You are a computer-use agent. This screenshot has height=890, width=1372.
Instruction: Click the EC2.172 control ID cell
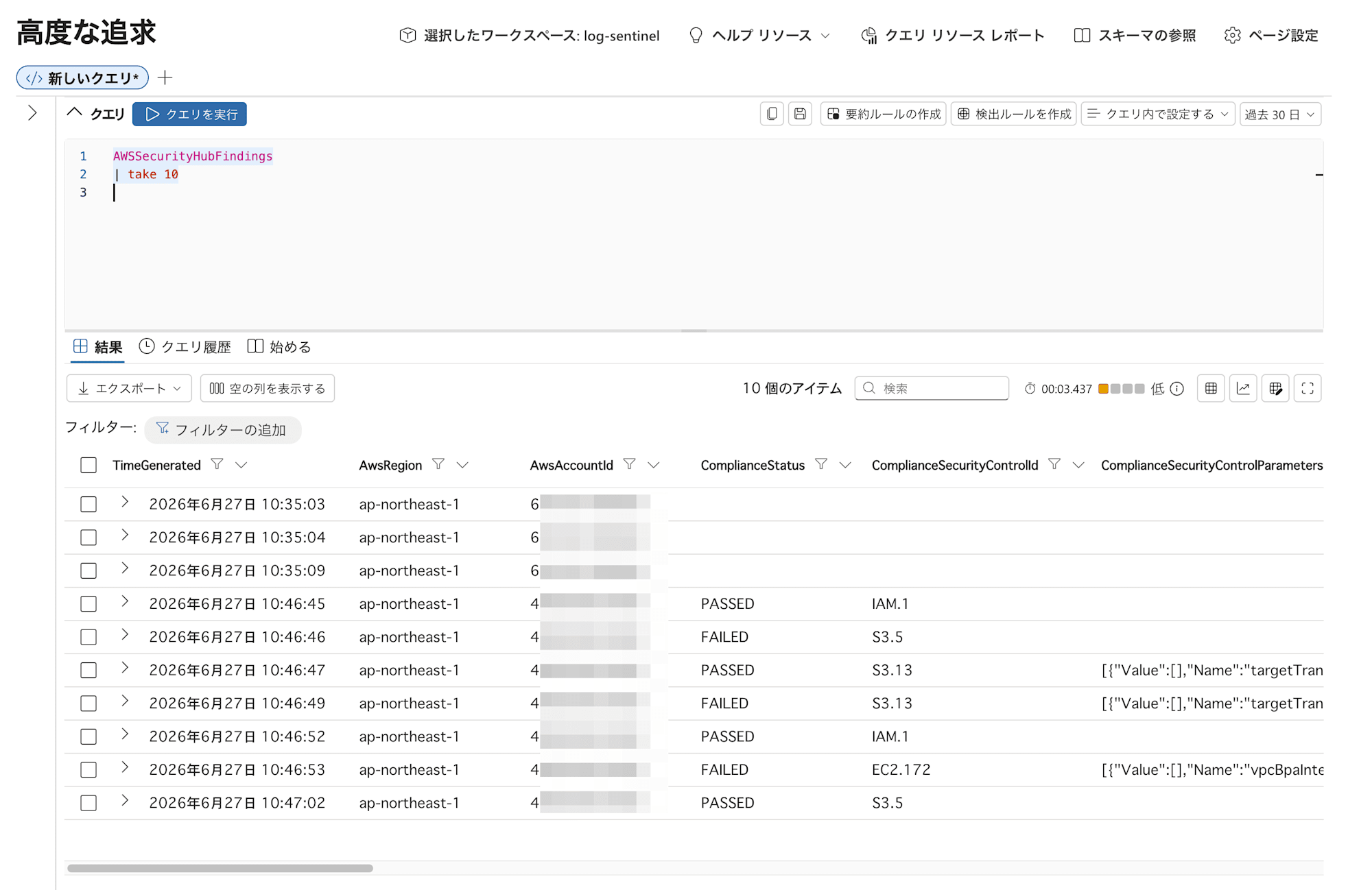901,770
